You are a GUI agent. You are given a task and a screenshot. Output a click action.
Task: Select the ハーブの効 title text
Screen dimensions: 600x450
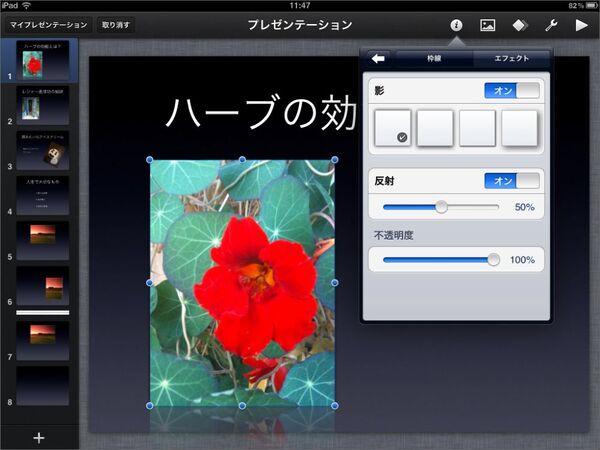click(x=262, y=112)
